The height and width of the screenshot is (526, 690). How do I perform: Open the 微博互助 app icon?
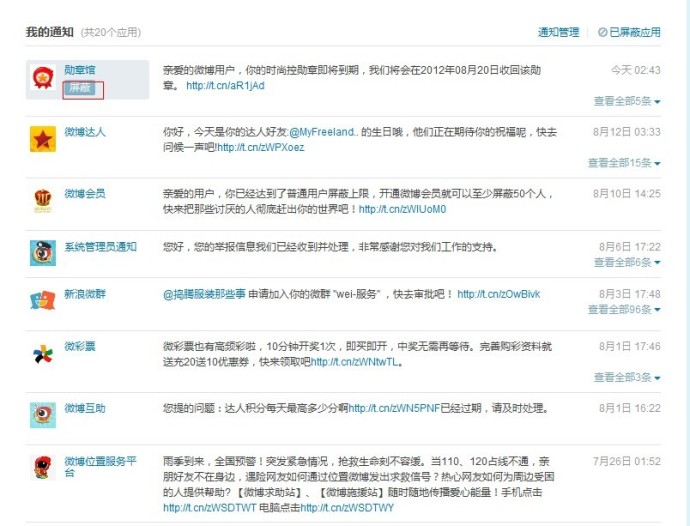click(43, 415)
